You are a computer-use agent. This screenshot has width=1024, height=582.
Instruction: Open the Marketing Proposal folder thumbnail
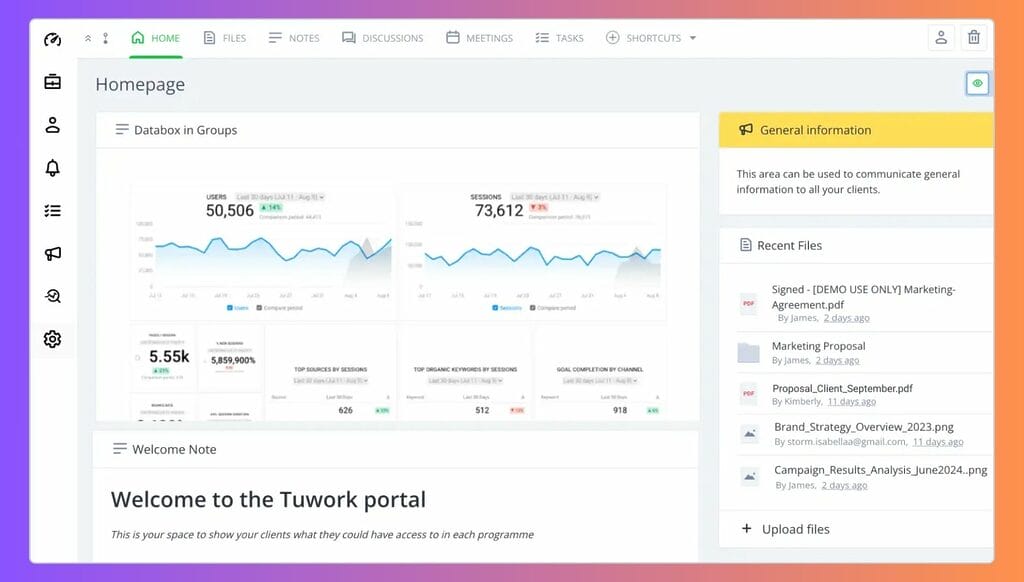coord(748,350)
